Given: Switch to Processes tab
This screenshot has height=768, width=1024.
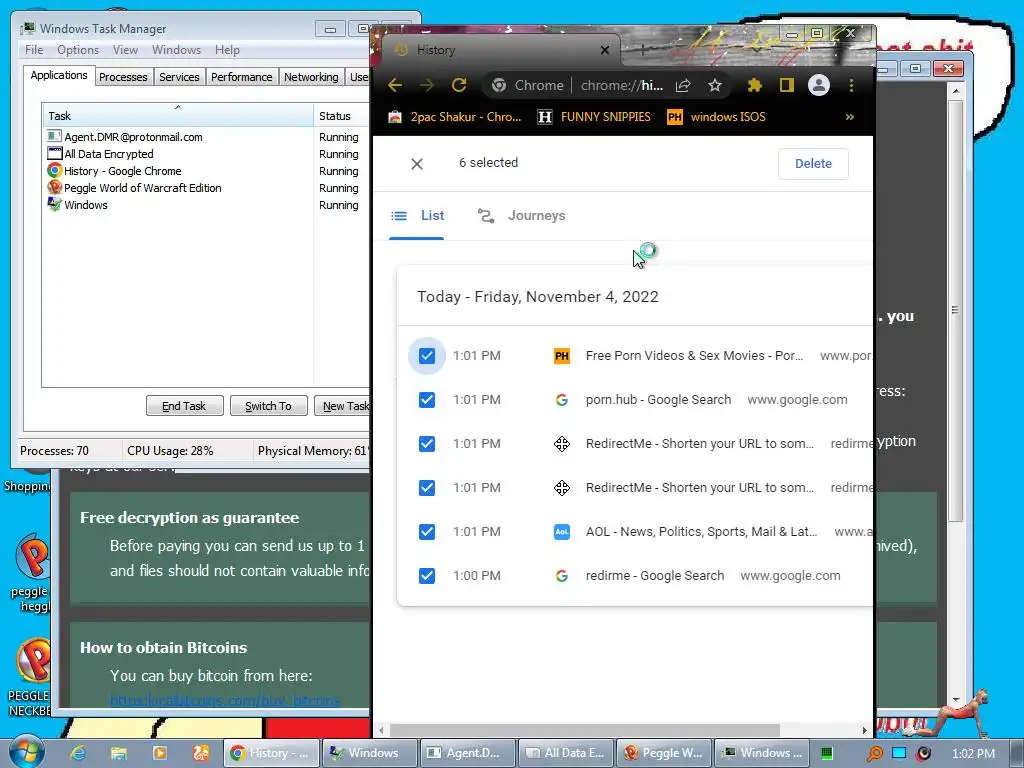Looking at the screenshot, I should click(x=123, y=77).
